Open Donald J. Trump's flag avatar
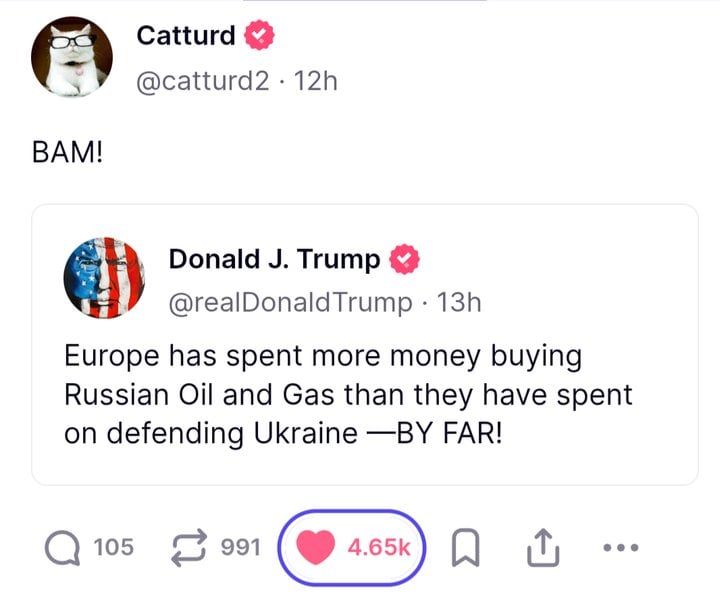The height and width of the screenshot is (599, 720). click(101, 278)
